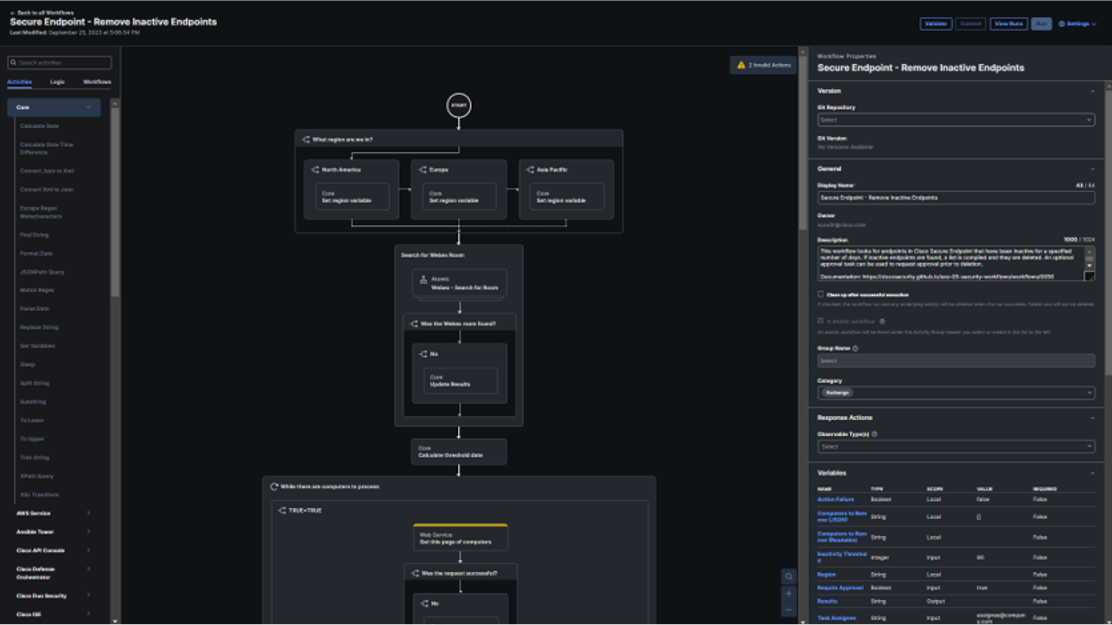Open the Action Failure variable link
Viewport: 1112px width, 625px height.
pyautogui.click(x=838, y=499)
